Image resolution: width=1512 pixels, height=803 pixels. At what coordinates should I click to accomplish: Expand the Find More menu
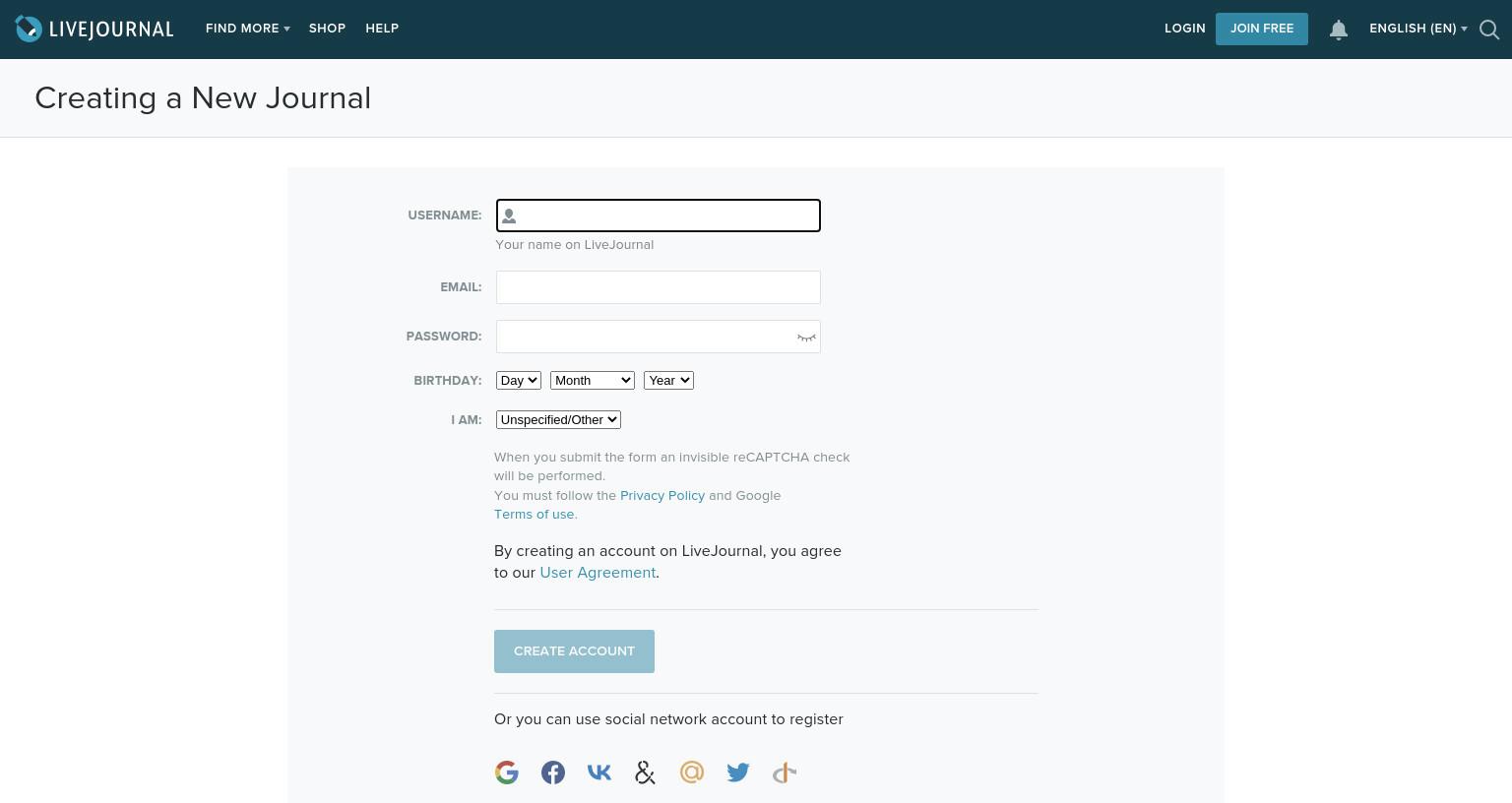[x=248, y=29]
